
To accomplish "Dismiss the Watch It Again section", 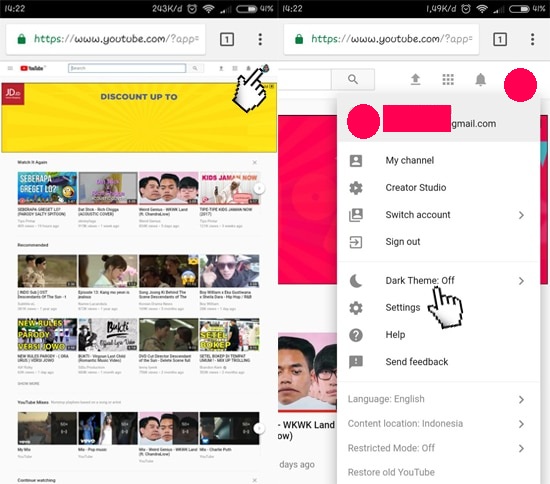I will (255, 162).
